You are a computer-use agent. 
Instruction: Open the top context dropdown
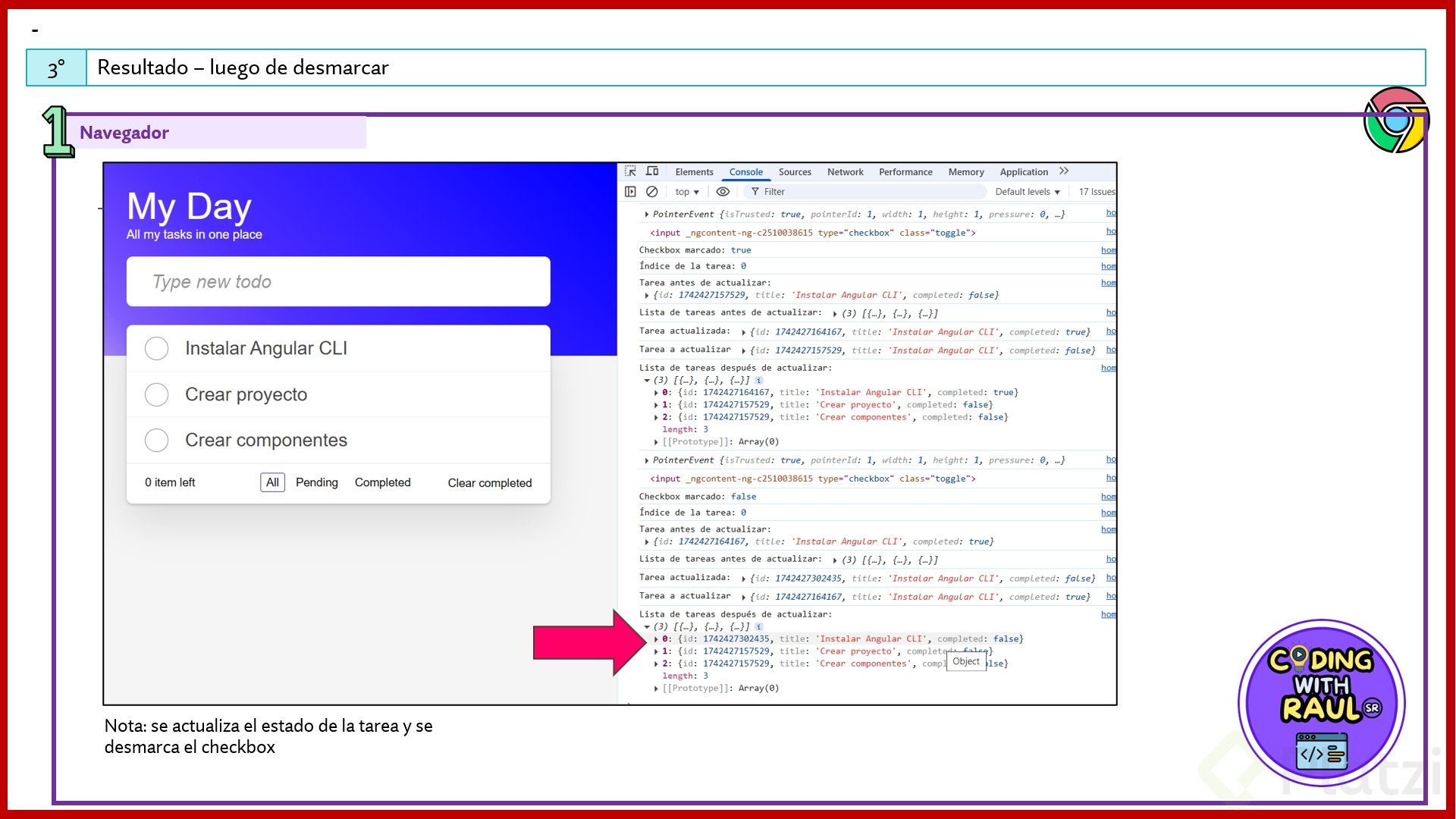tap(687, 192)
